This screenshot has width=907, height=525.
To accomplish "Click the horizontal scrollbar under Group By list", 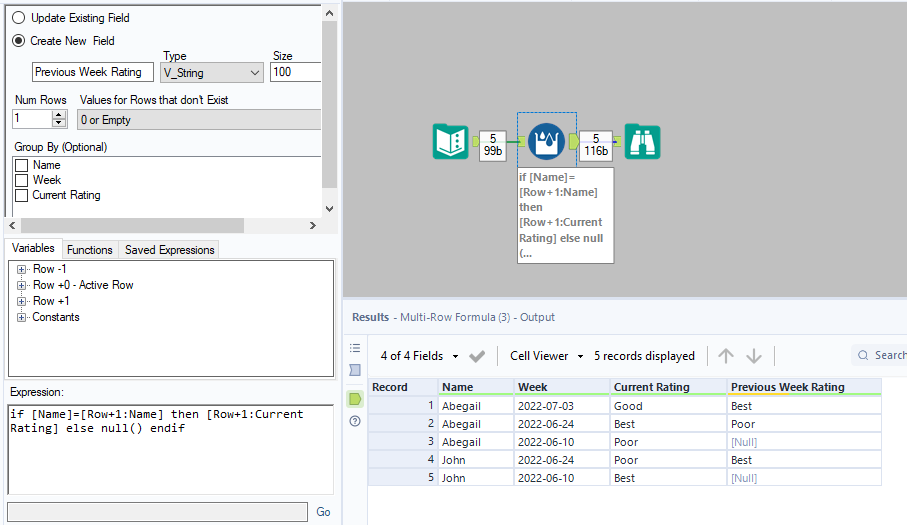I will (130, 225).
